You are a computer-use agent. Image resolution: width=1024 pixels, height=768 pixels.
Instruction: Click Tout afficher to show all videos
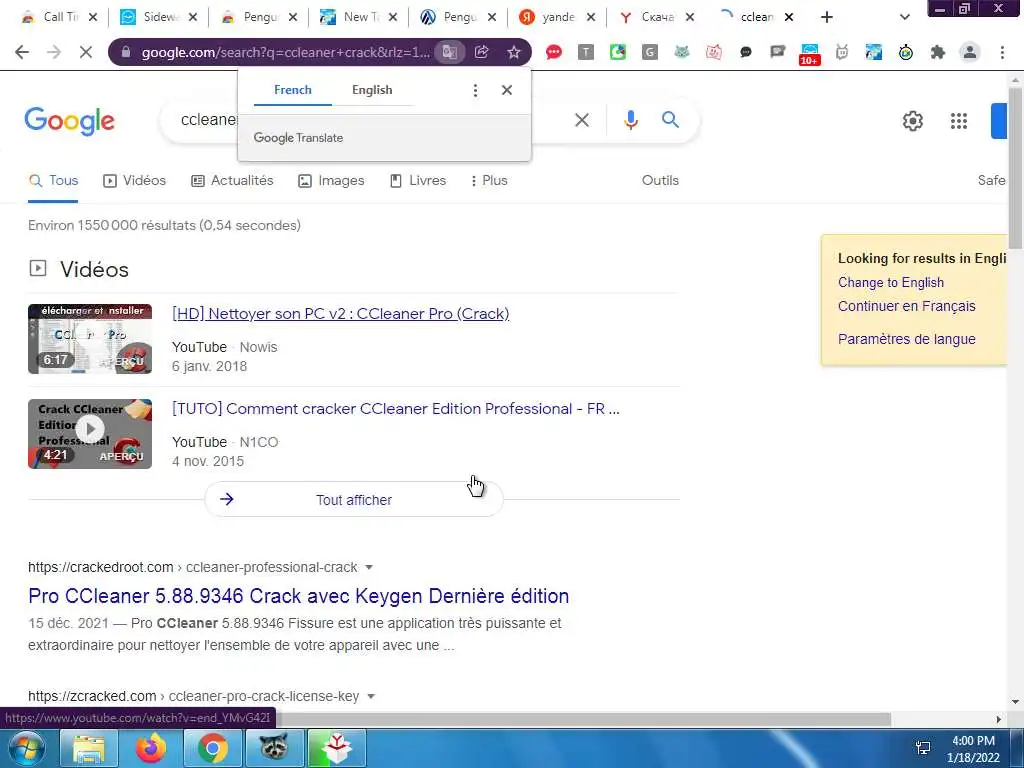coord(354,500)
